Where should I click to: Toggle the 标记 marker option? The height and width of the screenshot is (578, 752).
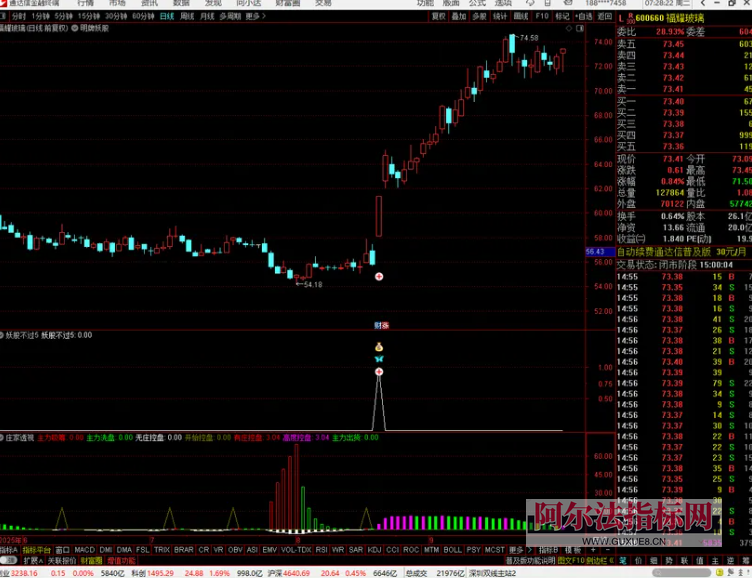tap(562, 17)
